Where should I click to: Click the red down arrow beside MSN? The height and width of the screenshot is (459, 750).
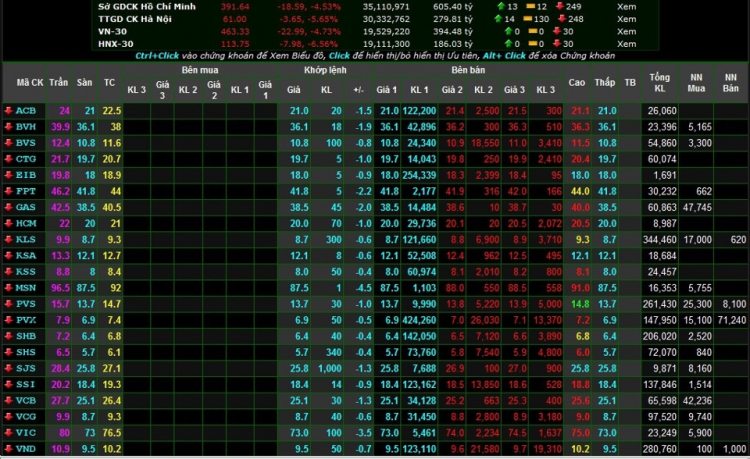pos(9,288)
